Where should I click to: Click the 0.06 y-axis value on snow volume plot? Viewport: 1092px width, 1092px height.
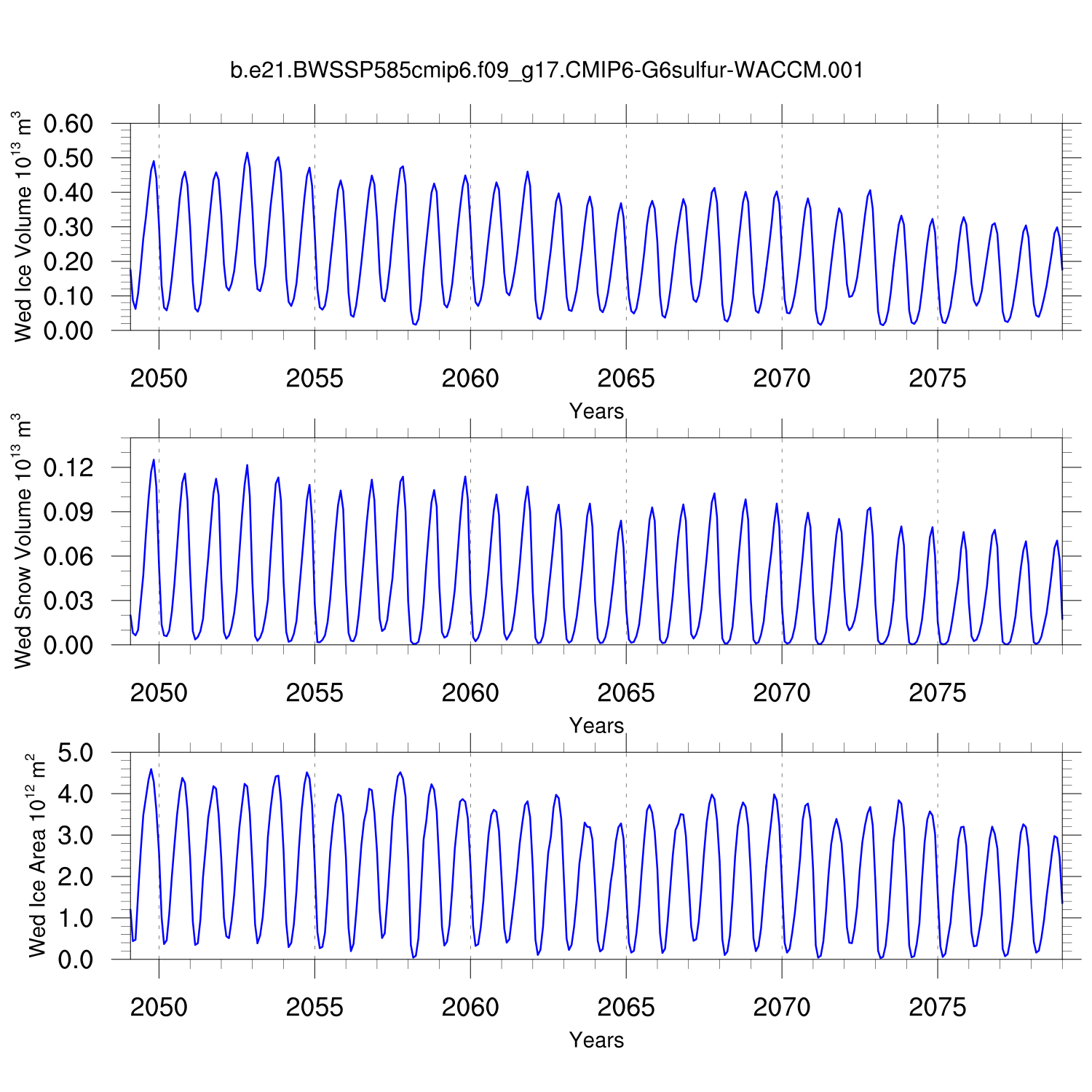(x=68, y=556)
